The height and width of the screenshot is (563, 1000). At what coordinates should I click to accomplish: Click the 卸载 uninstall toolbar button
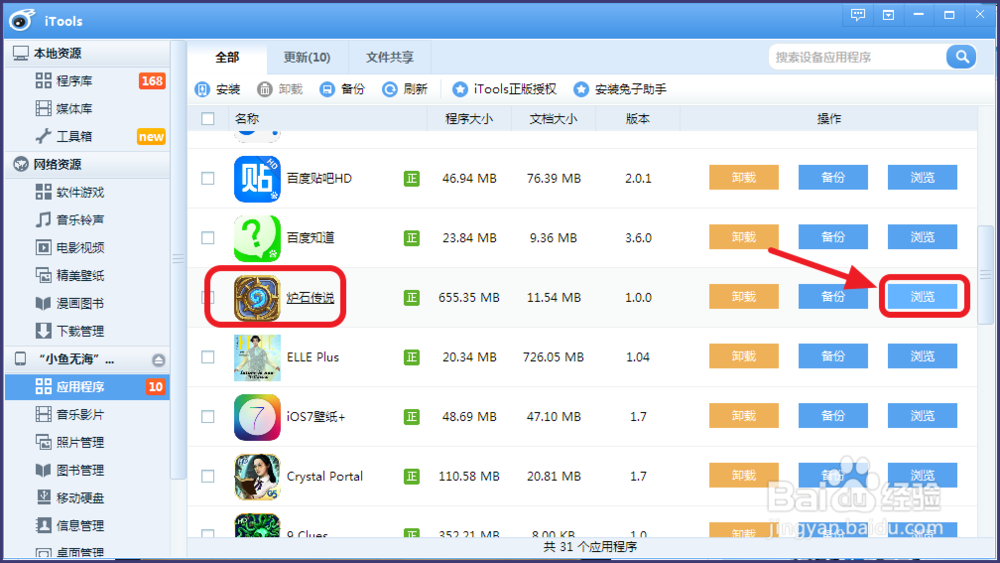280,89
